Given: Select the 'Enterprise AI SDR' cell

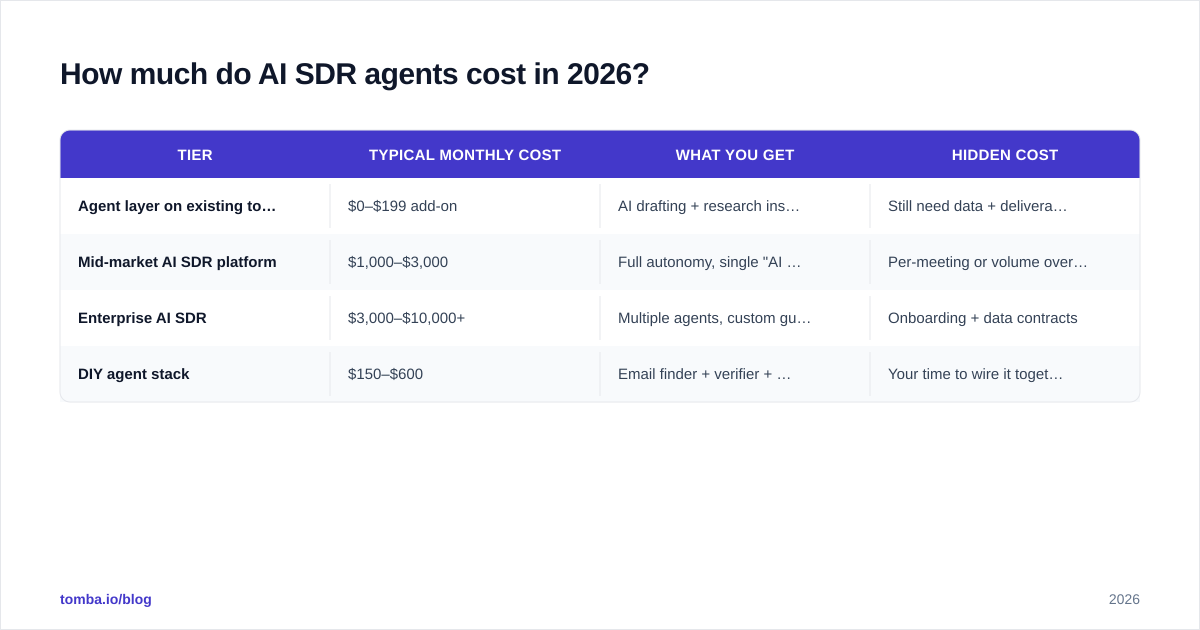Looking at the screenshot, I should (x=195, y=318).
